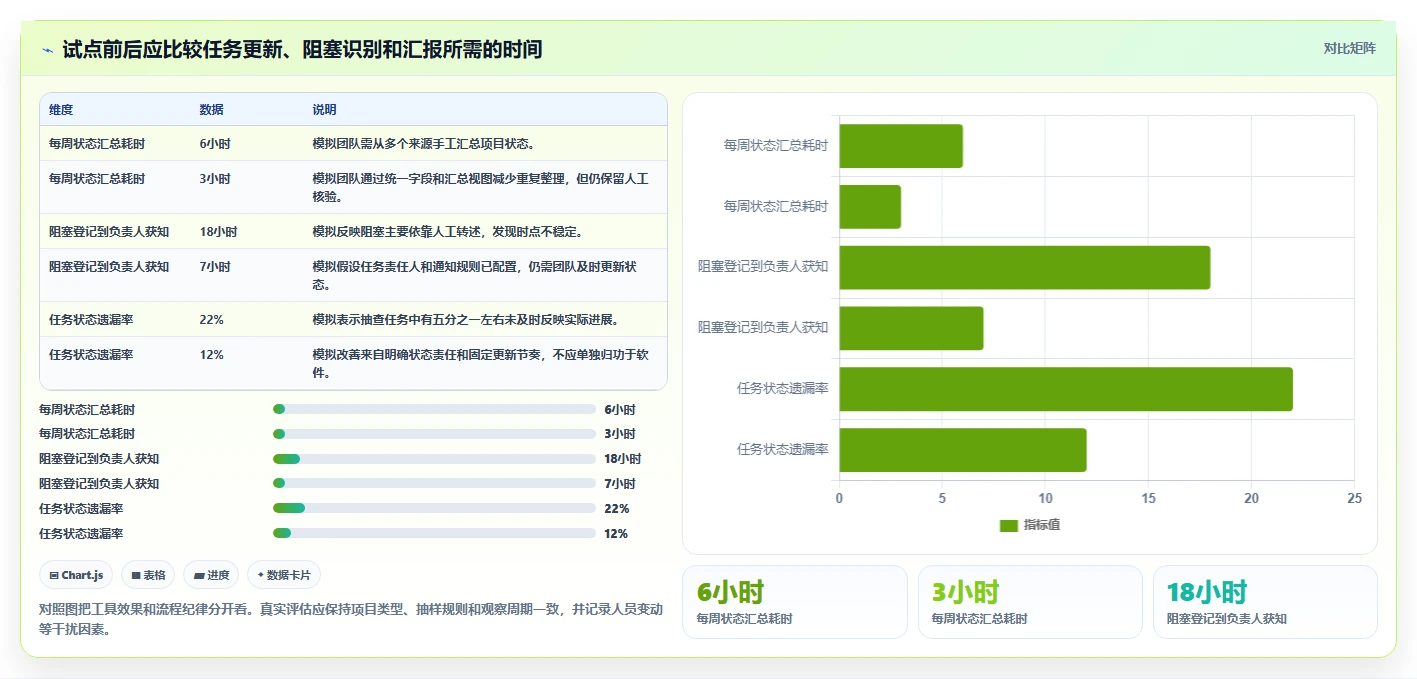The width and height of the screenshot is (1417, 679).
Task: Click the 6小时 cell in the table
Action: [x=215, y=144]
